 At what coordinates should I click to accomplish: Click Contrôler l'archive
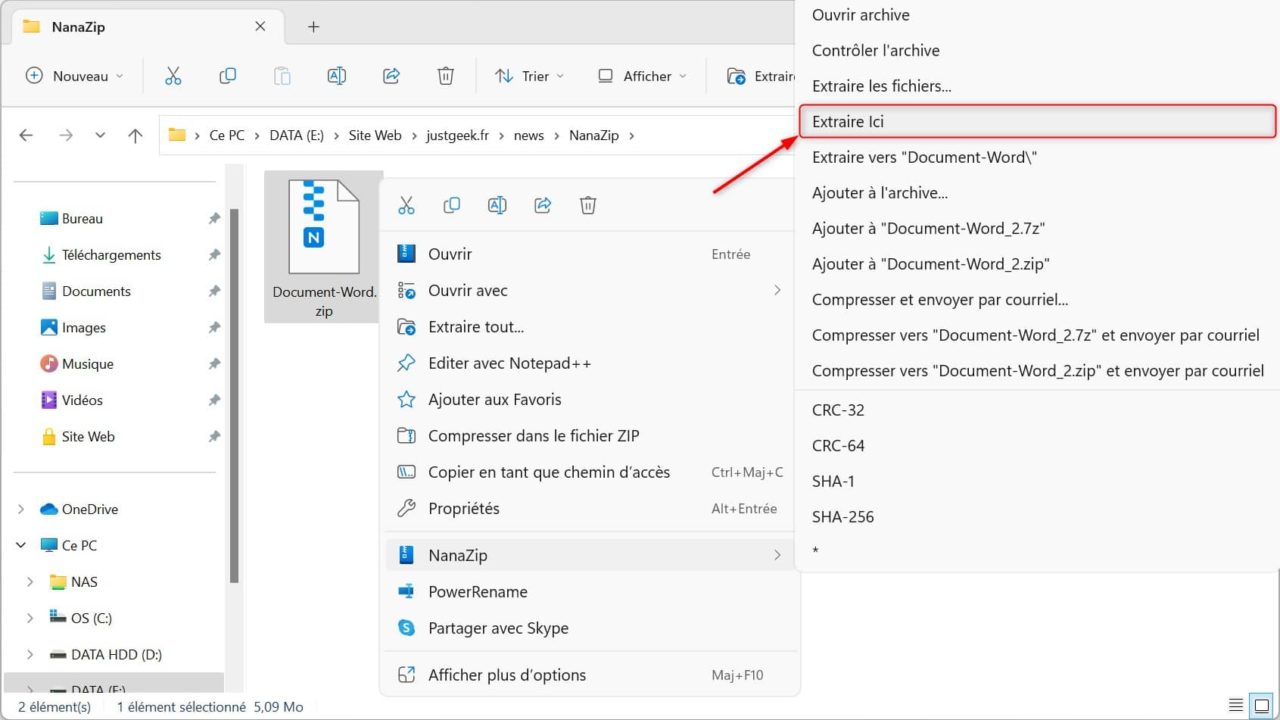click(1037, 51)
